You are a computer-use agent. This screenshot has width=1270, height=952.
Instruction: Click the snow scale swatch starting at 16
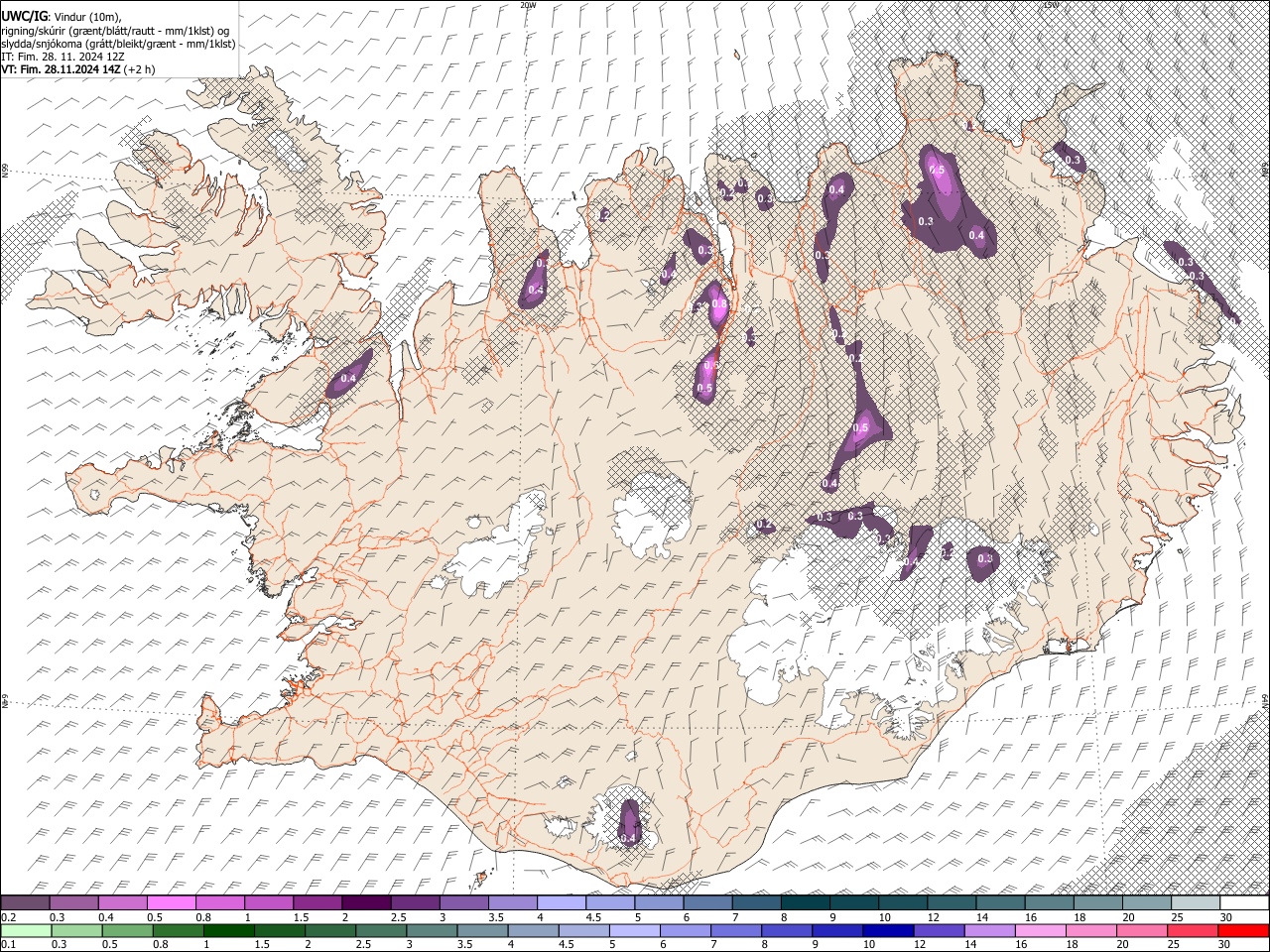pyautogui.click(x=1049, y=903)
